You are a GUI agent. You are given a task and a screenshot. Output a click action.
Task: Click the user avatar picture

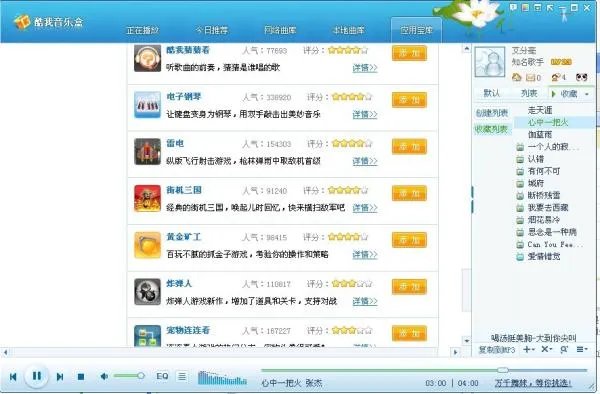[490, 62]
